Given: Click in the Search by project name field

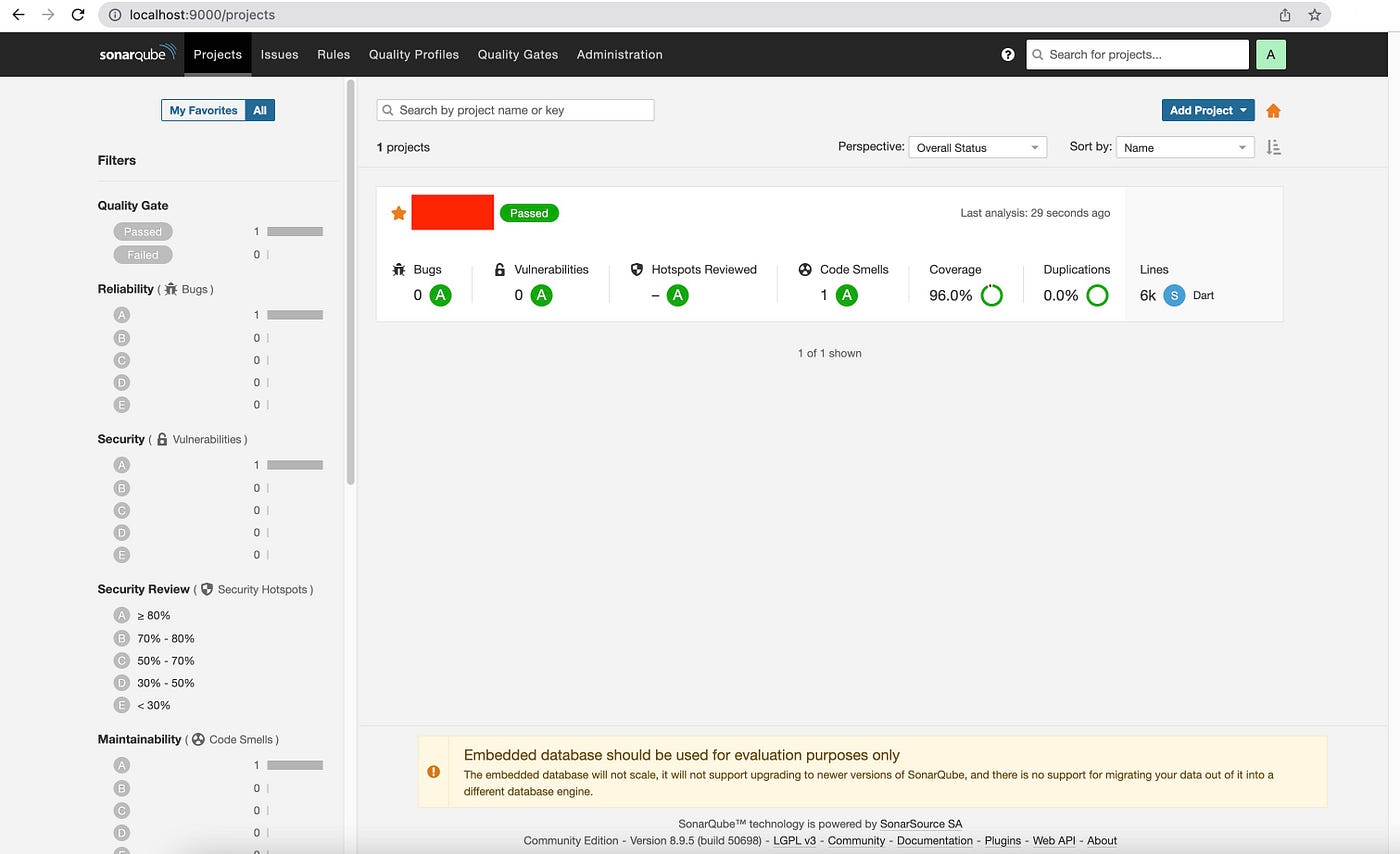Looking at the screenshot, I should coord(516,110).
